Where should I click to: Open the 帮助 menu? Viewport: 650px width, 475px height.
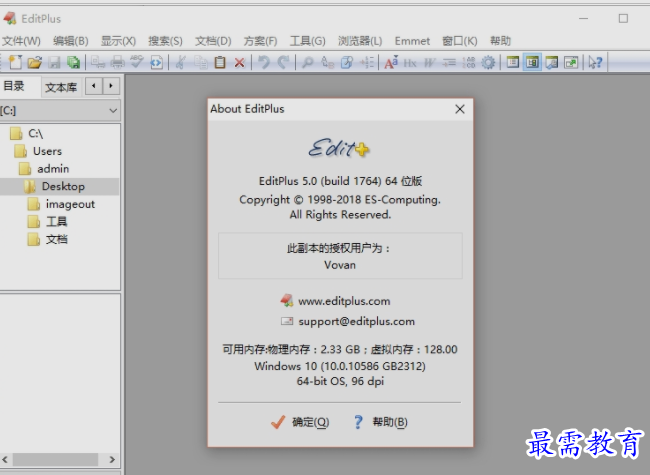pyautogui.click(x=500, y=41)
